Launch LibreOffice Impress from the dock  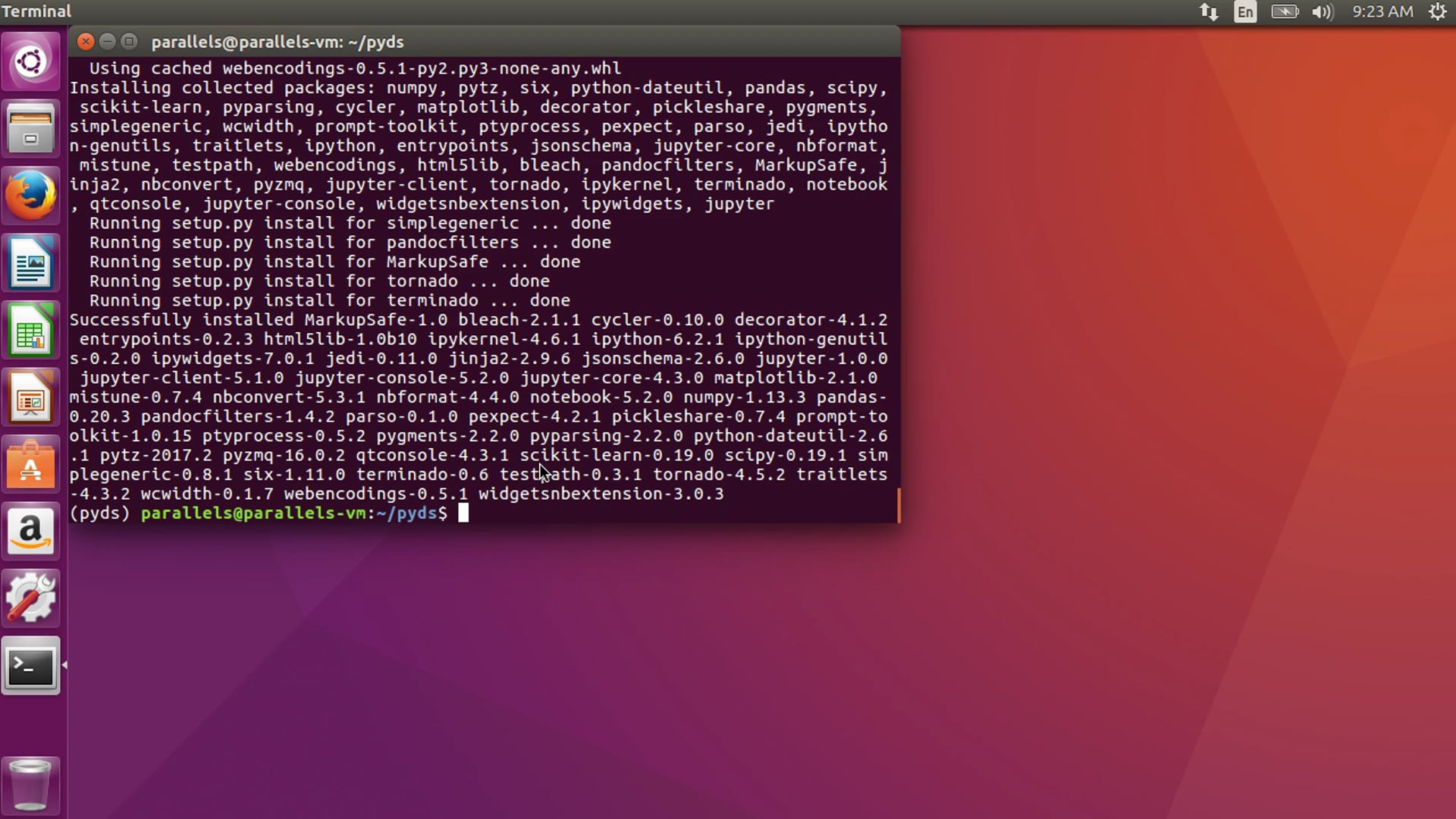[30, 396]
